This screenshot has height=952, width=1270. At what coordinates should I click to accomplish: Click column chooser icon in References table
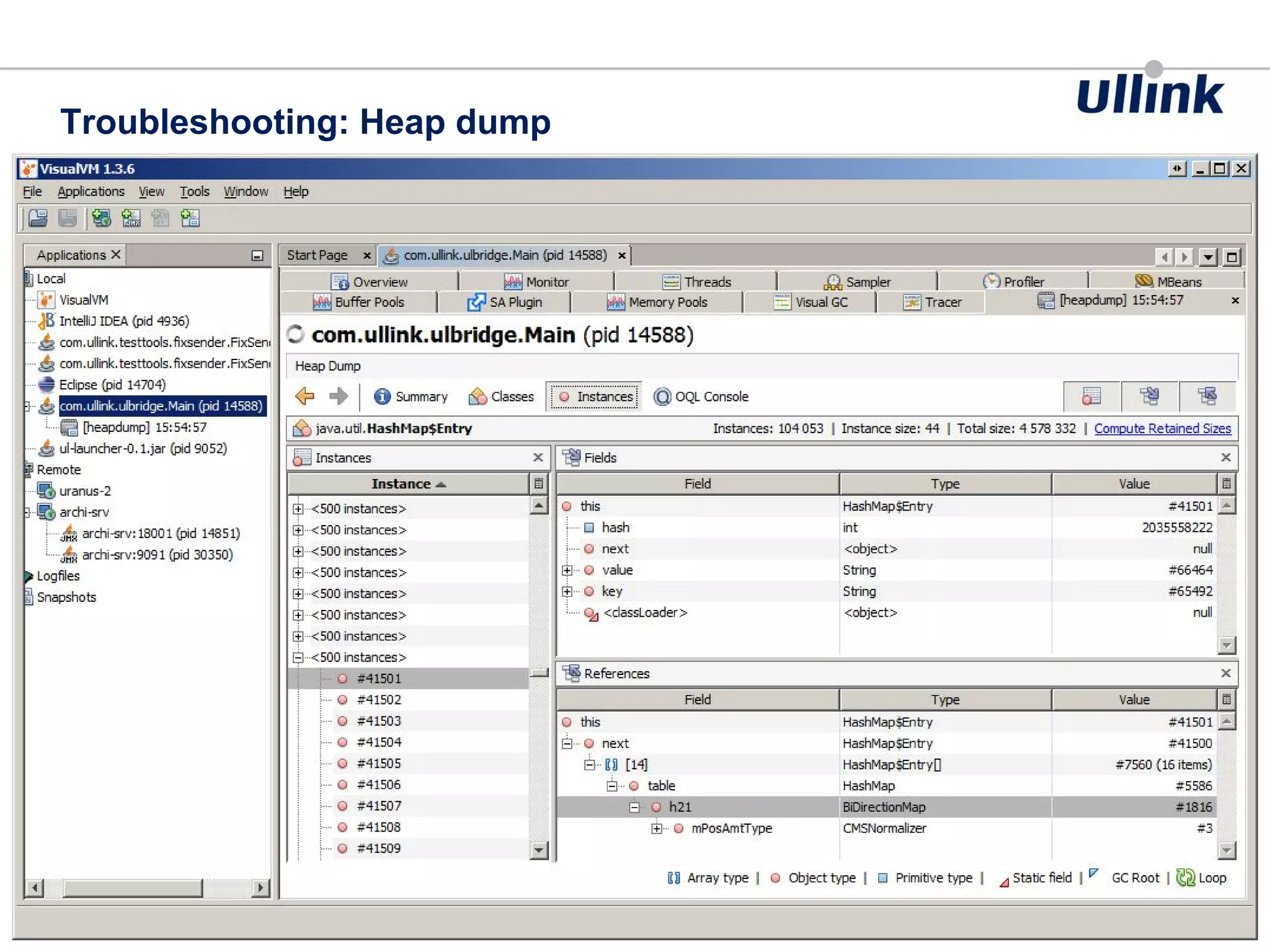tap(1227, 699)
